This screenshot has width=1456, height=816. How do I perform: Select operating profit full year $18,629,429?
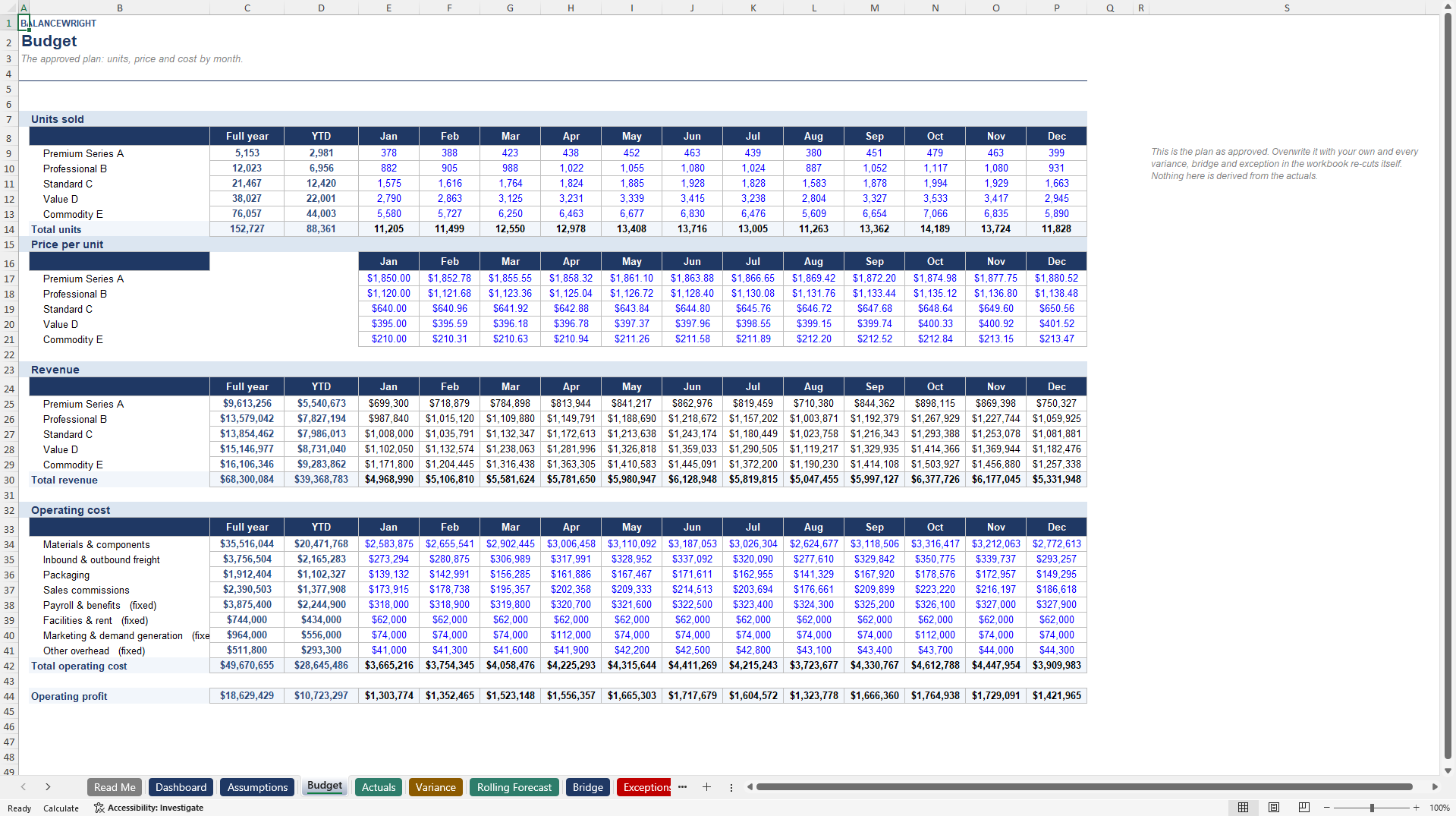tap(247, 695)
